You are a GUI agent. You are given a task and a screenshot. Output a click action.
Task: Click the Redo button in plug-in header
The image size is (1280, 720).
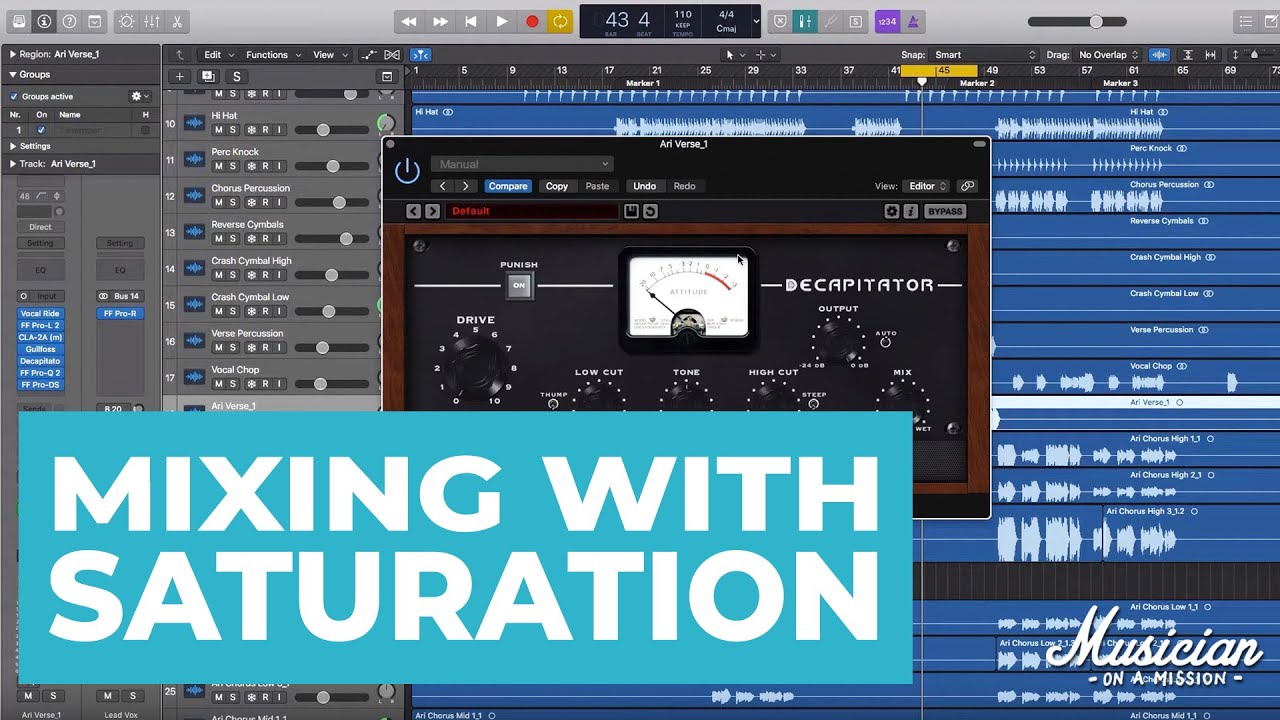pos(684,186)
